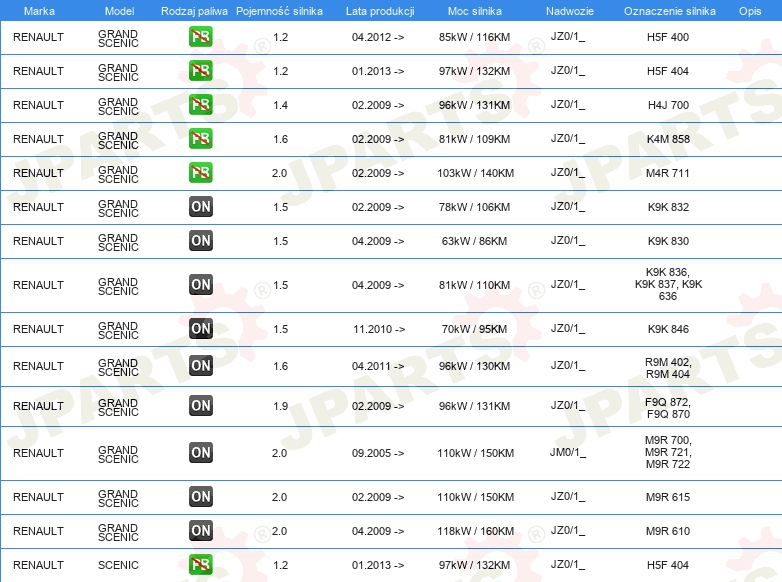Click diesel ON icon in M9R 615 row

[x=200, y=497]
